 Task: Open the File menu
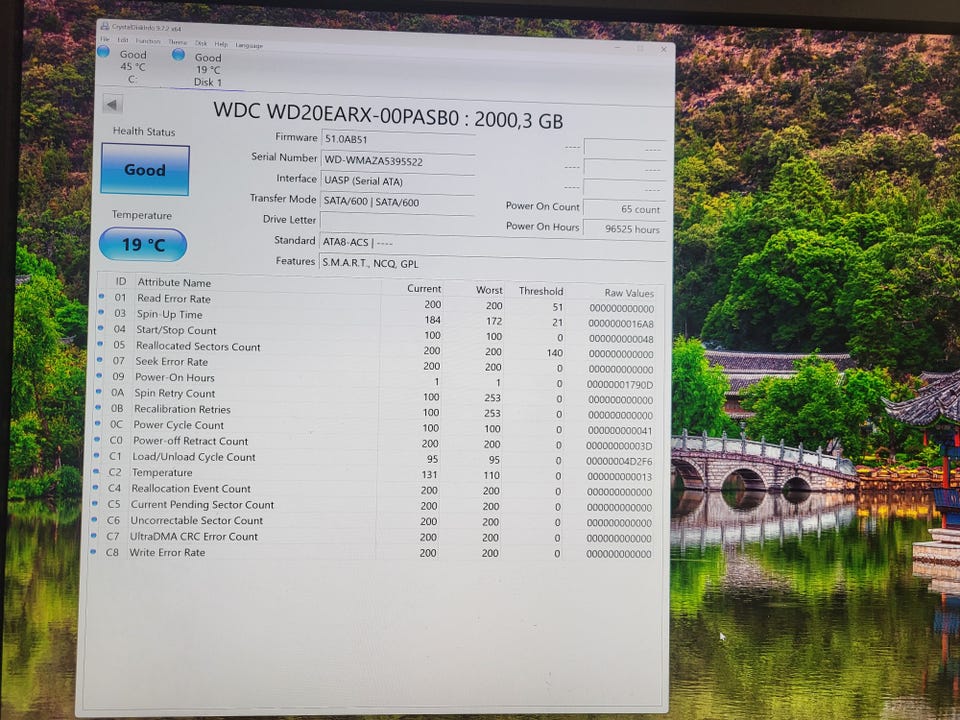click(105, 39)
